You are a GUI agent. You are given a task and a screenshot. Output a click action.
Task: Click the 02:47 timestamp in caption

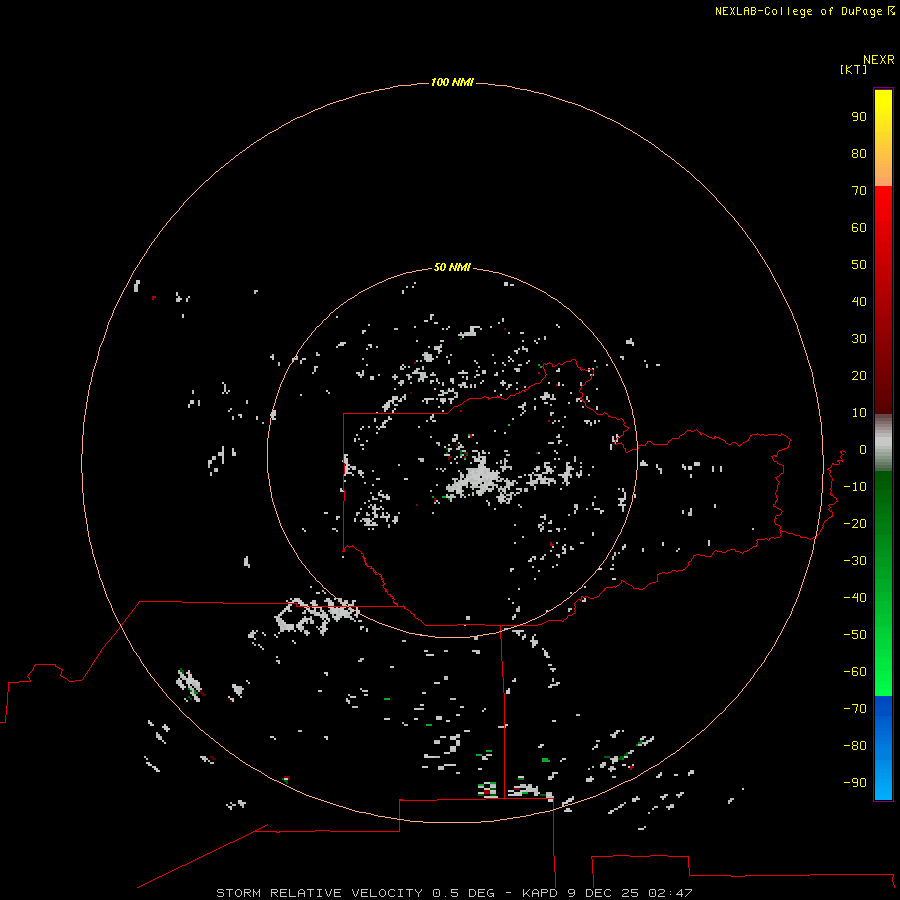pos(670,893)
